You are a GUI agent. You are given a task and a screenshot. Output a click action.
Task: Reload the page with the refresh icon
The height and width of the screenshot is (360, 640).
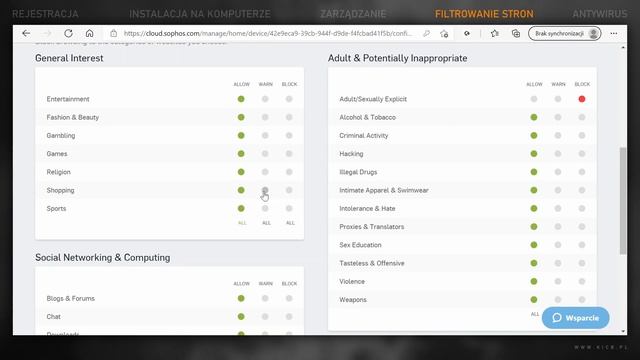[68, 33]
